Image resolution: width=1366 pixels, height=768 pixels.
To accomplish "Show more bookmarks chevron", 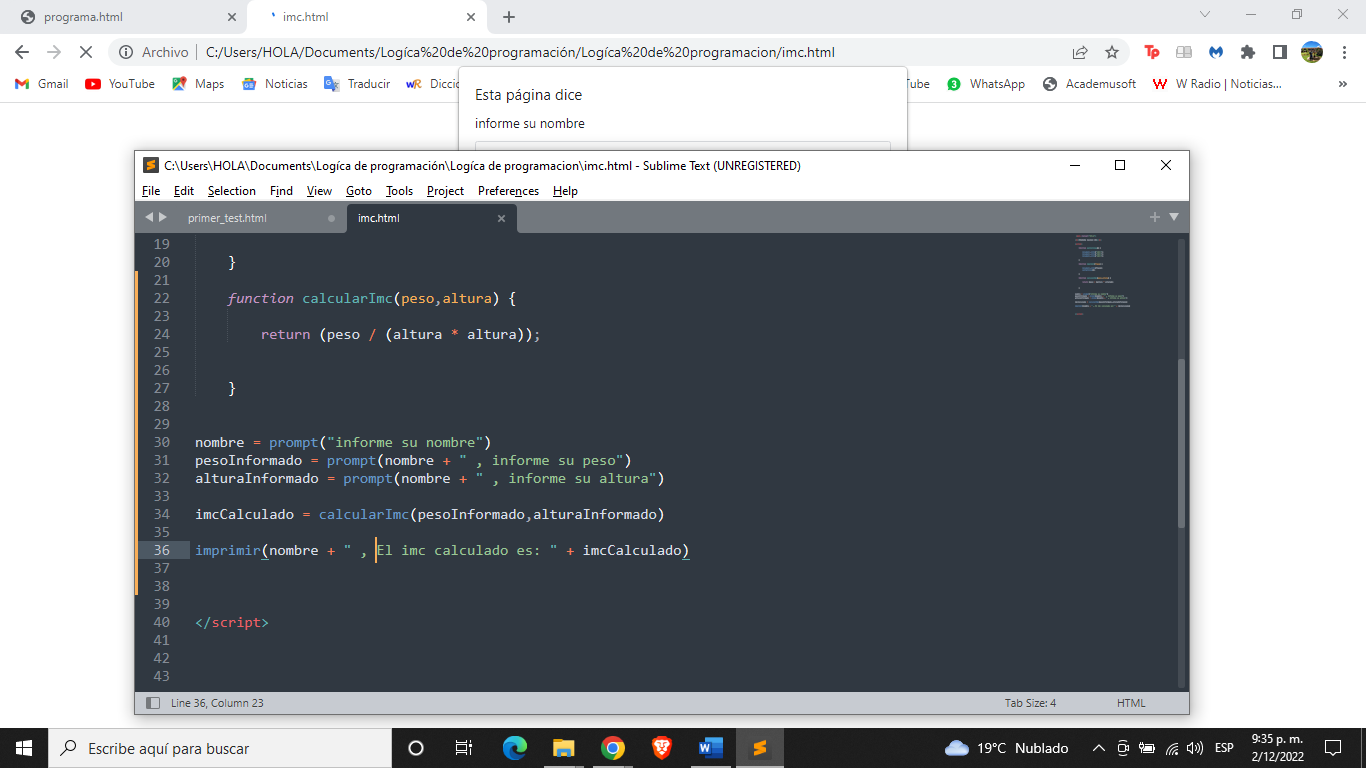I will [1342, 84].
